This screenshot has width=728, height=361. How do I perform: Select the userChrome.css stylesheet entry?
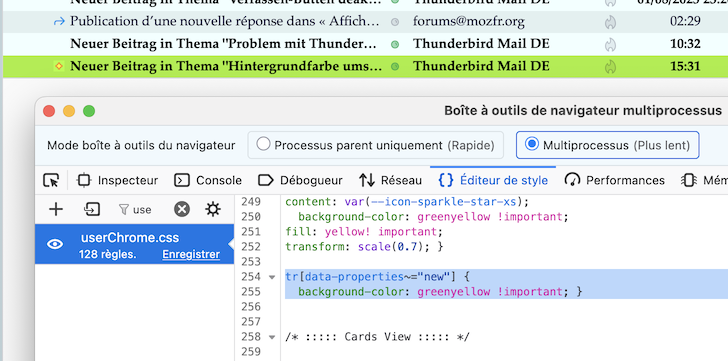click(x=135, y=244)
